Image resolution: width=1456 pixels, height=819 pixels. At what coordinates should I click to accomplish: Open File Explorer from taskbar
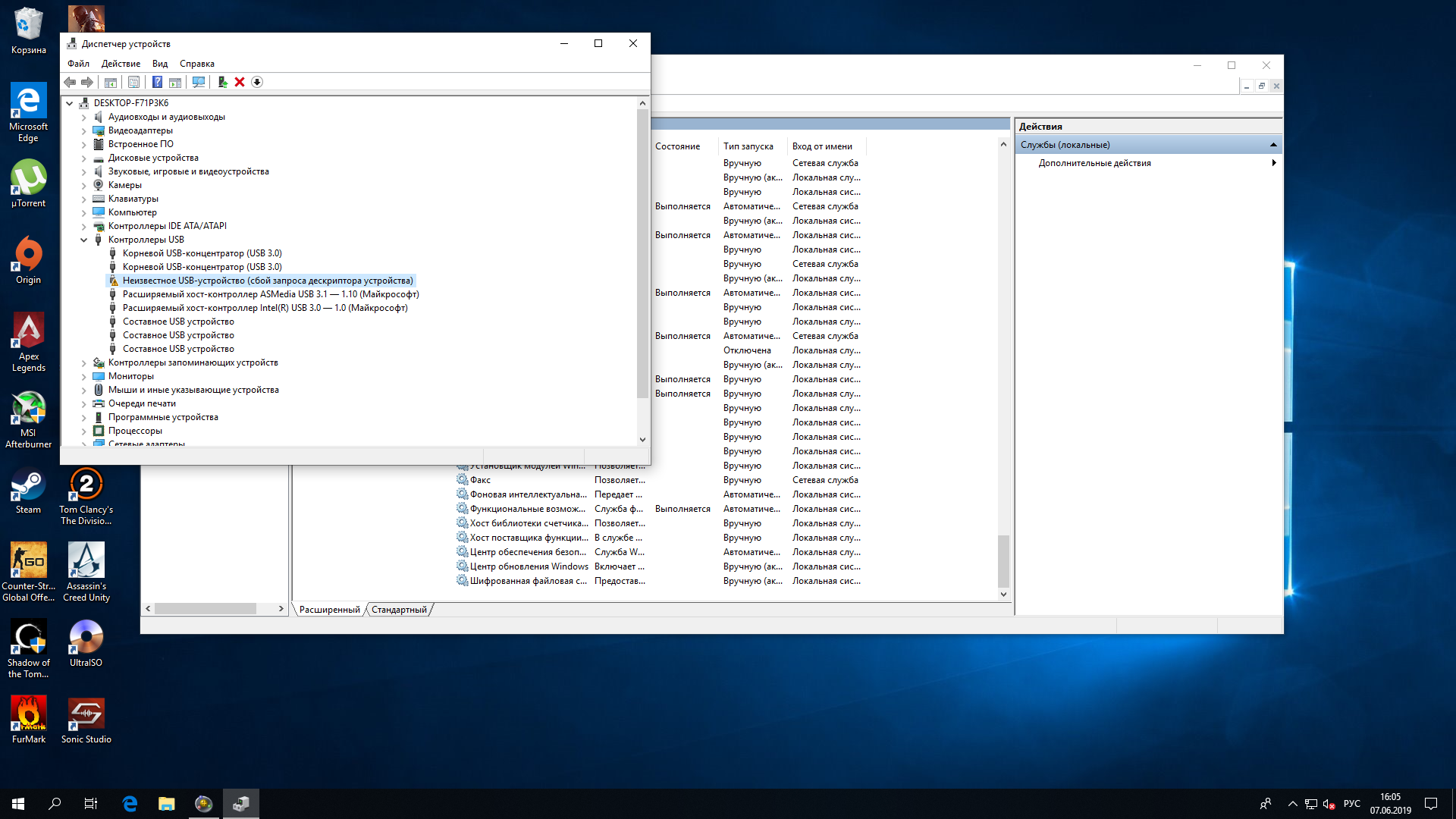(166, 804)
